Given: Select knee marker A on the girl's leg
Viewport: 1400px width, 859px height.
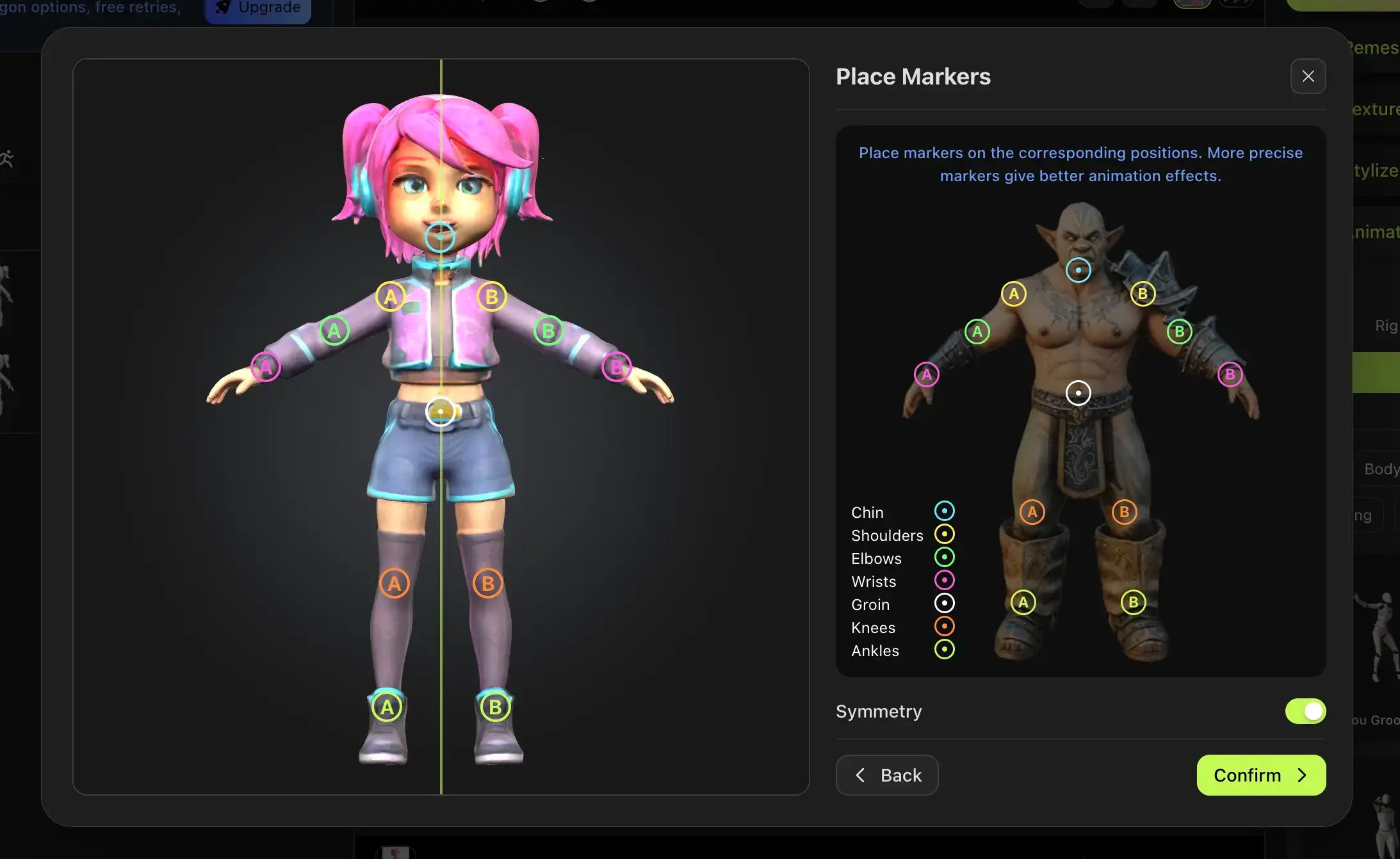Looking at the screenshot, I should pyautogui.click(x=395, y=582).
